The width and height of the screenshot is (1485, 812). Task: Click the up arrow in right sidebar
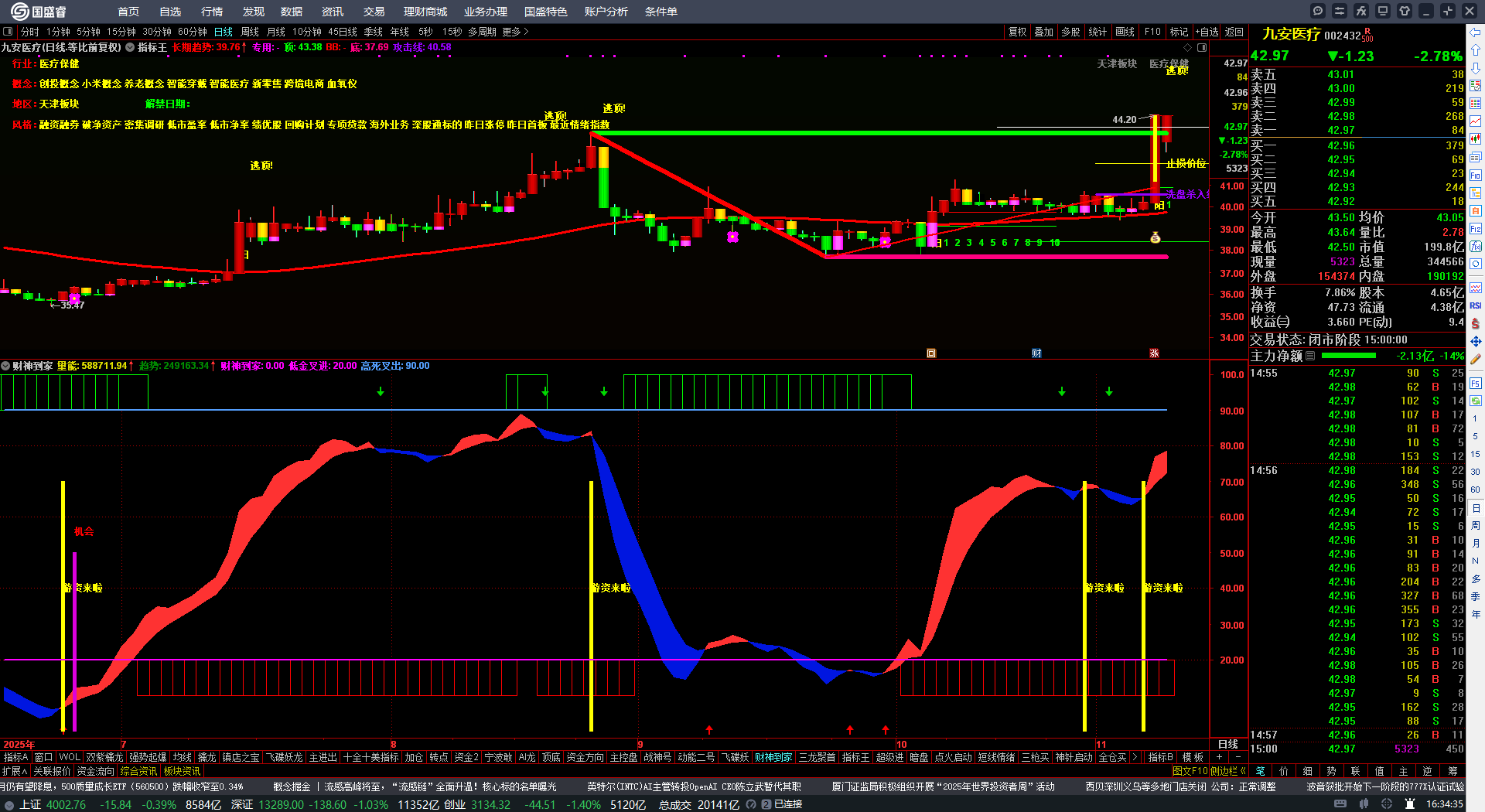click(x=1476, y=49)
